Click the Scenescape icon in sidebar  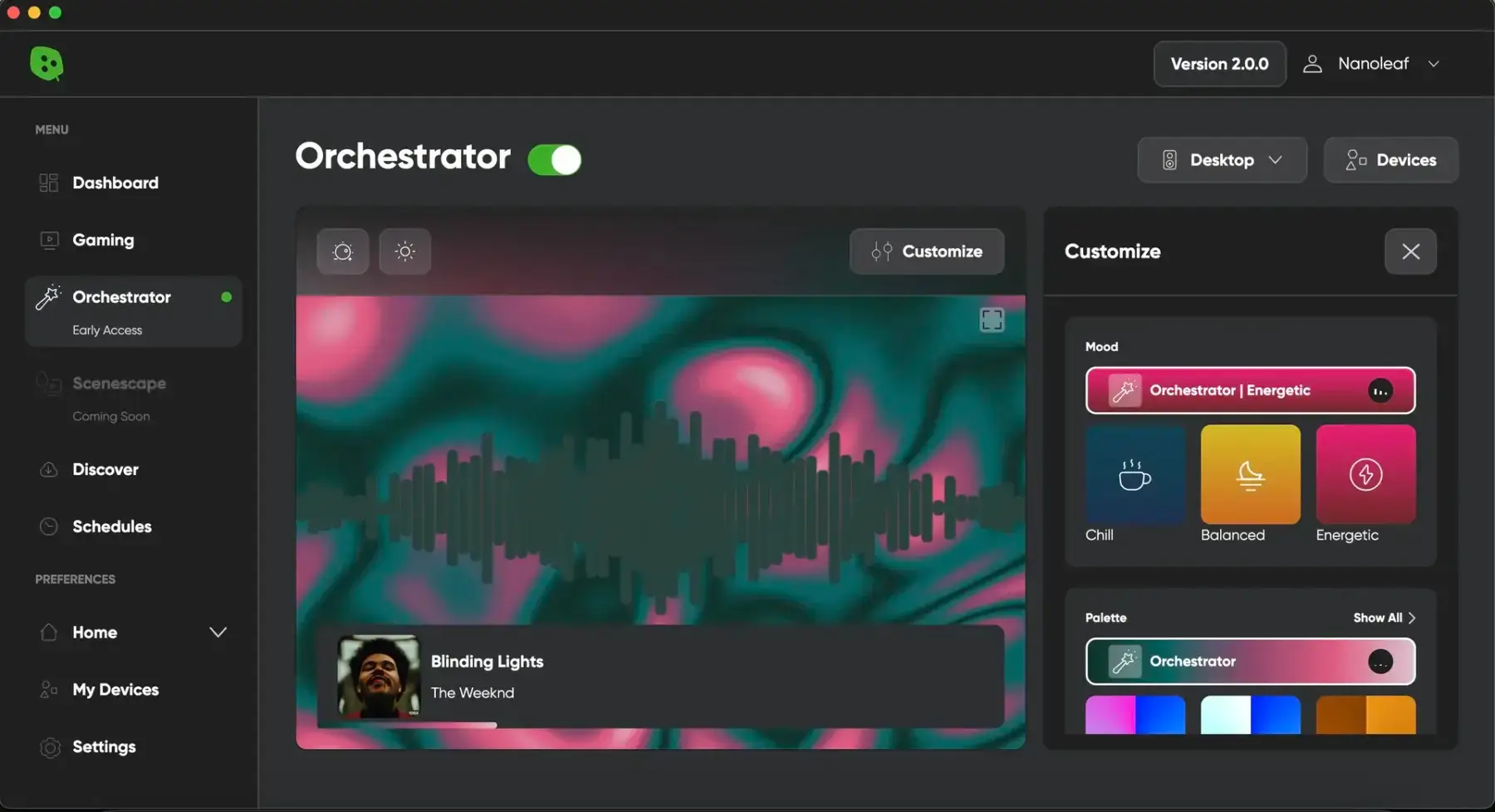(49, 384)
